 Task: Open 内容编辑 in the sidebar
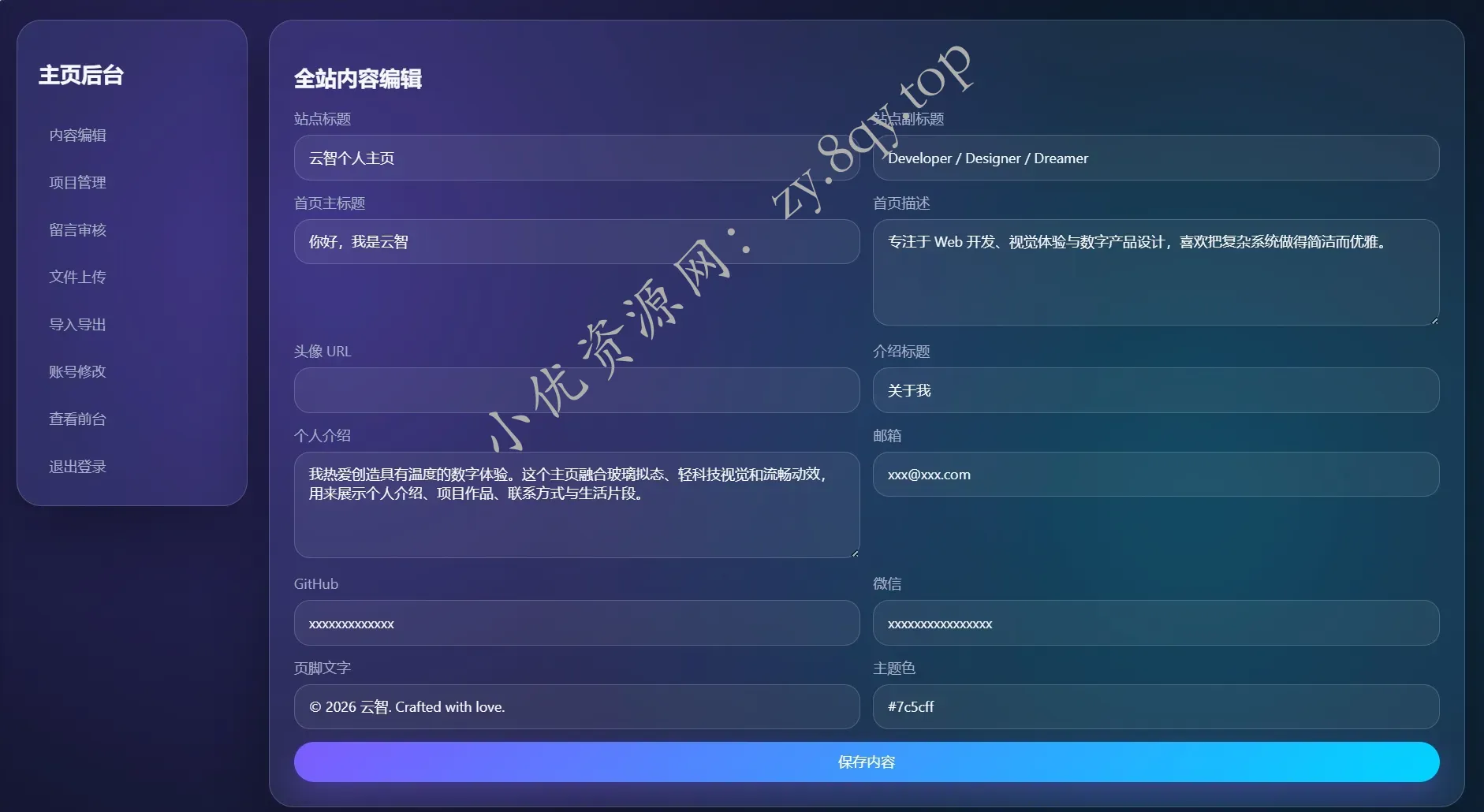(x=77, y=136)
